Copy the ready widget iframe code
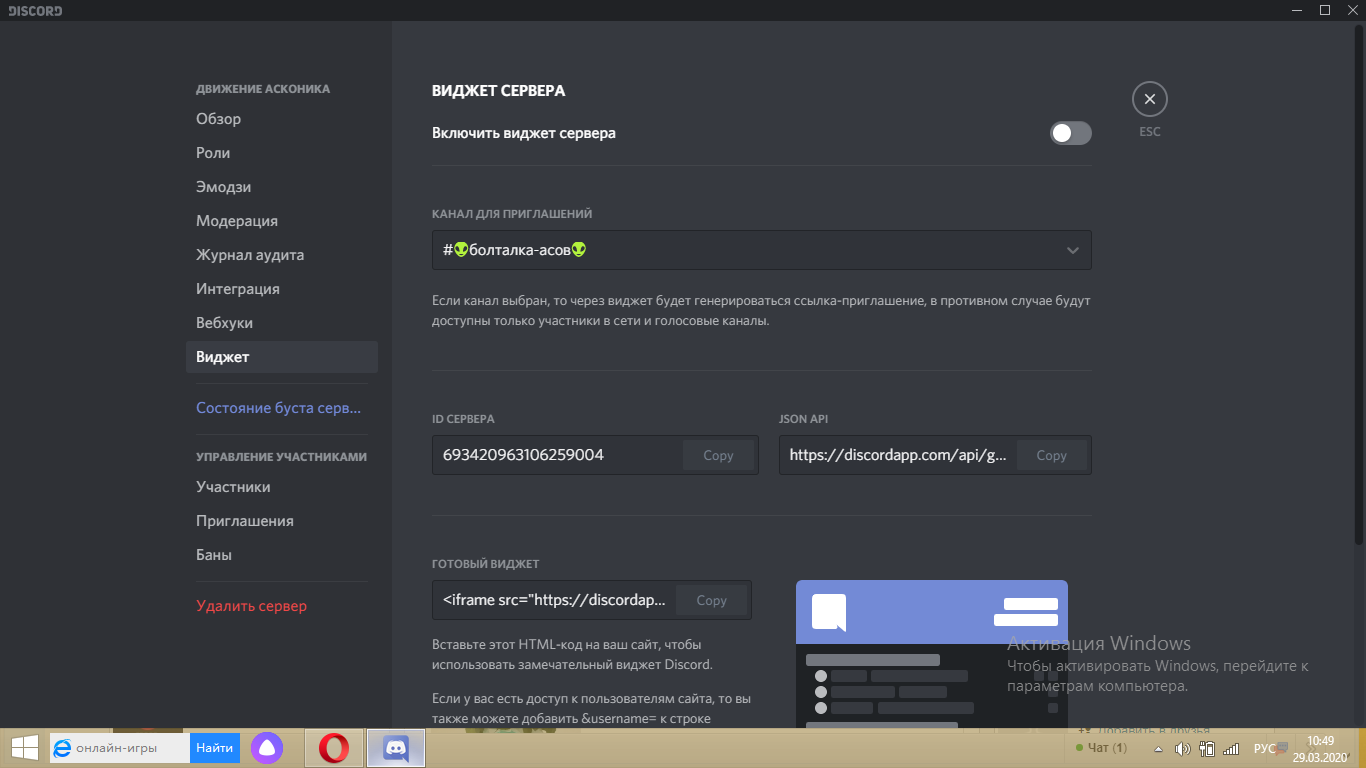This screenshot has height=768, width=1366. pos(711,600)
